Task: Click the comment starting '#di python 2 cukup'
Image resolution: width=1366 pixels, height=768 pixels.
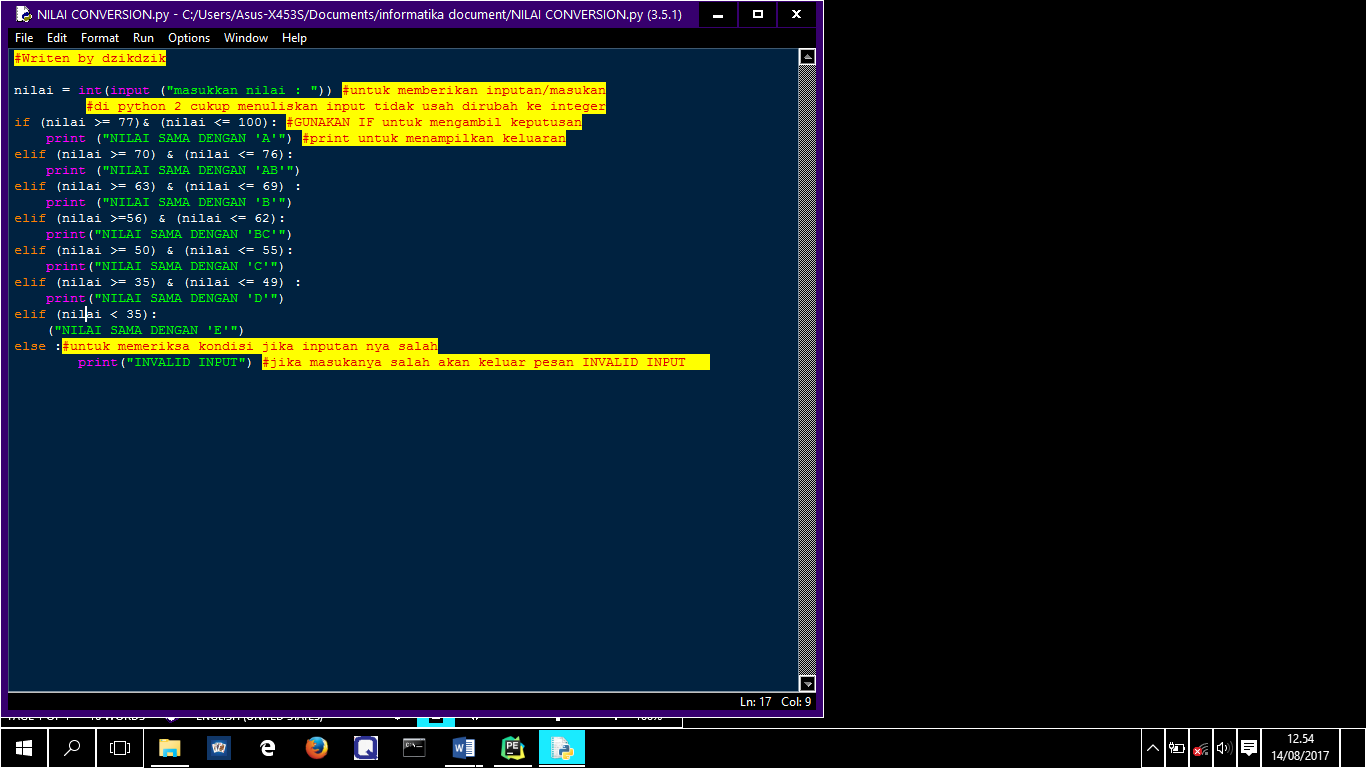Action: tap(346, 106)
